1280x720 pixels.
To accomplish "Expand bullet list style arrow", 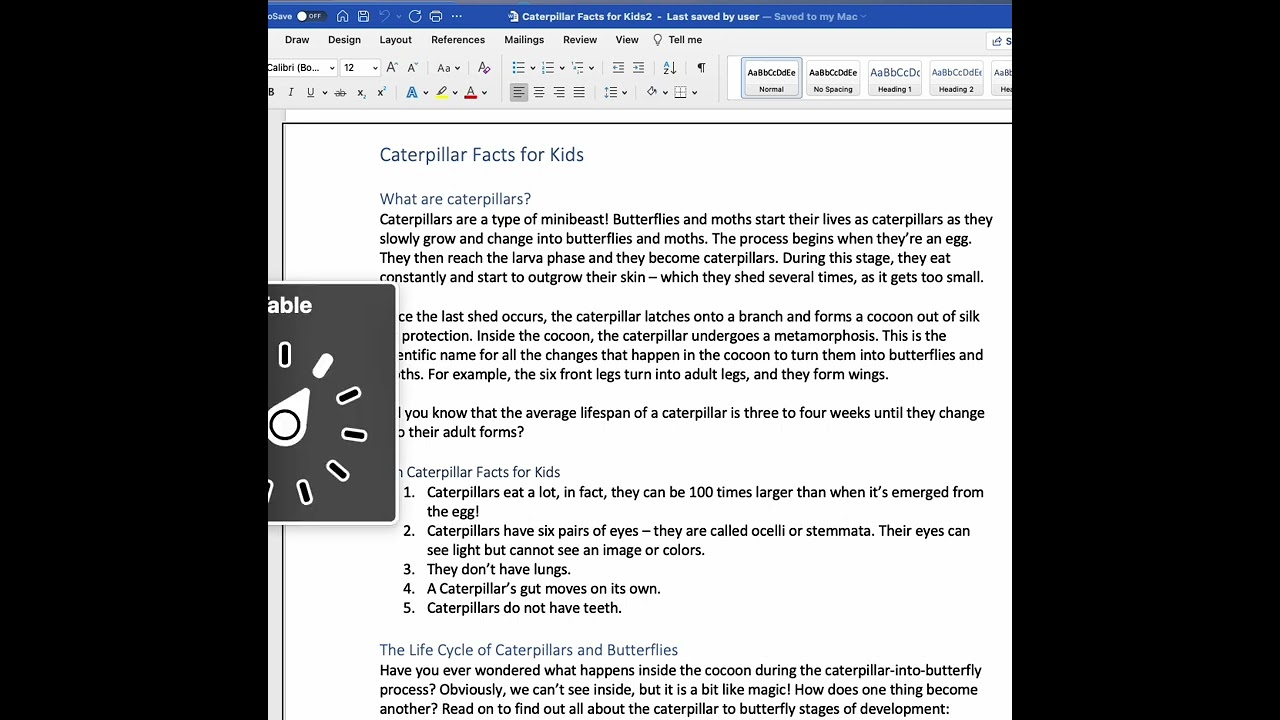I will pyautogui.click(x=532, y=68).
